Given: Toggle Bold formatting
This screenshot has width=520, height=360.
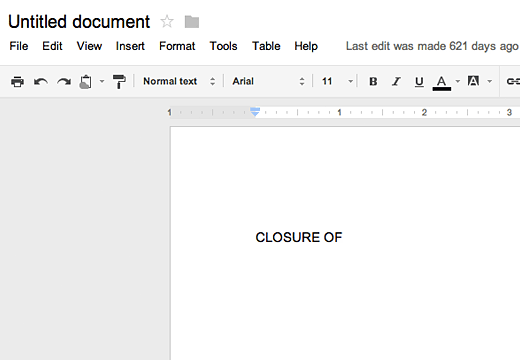Looking at the screenshot, I should click(373, 81).
